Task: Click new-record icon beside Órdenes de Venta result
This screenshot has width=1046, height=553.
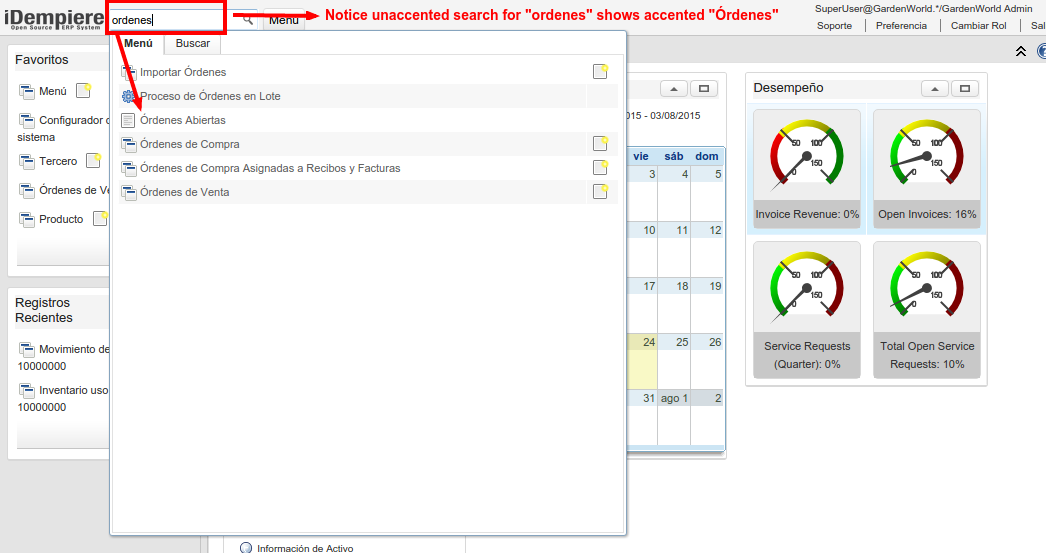Action: click(x=600, y=192)
